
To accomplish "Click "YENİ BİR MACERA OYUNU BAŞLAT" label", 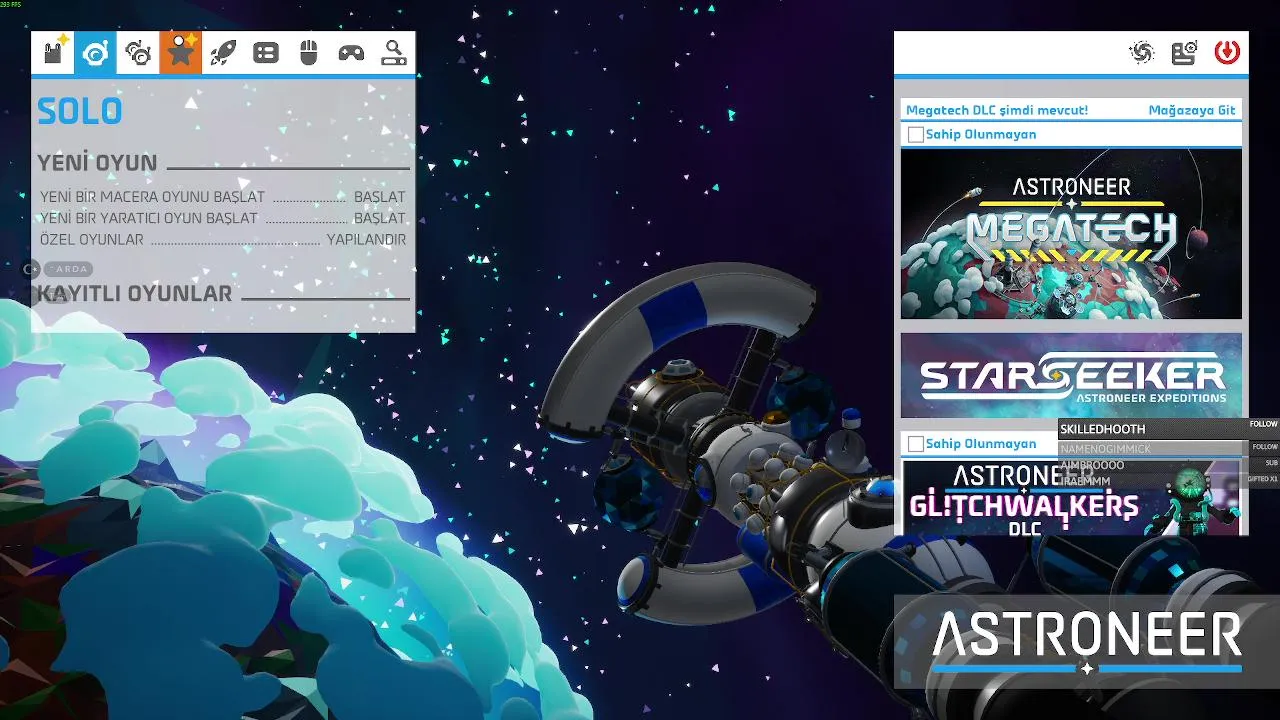I will pyautogui.click(x=153, y=197).
